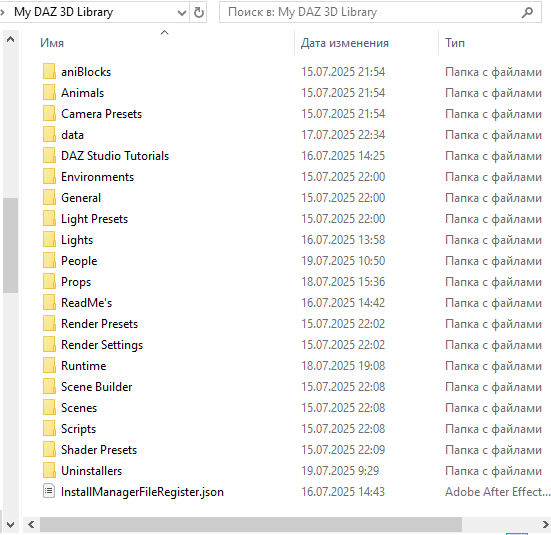Click the Render Presets folder icon
Viewport: 551px width, 535px height.
pyautogui.click(x=49, y=323)
